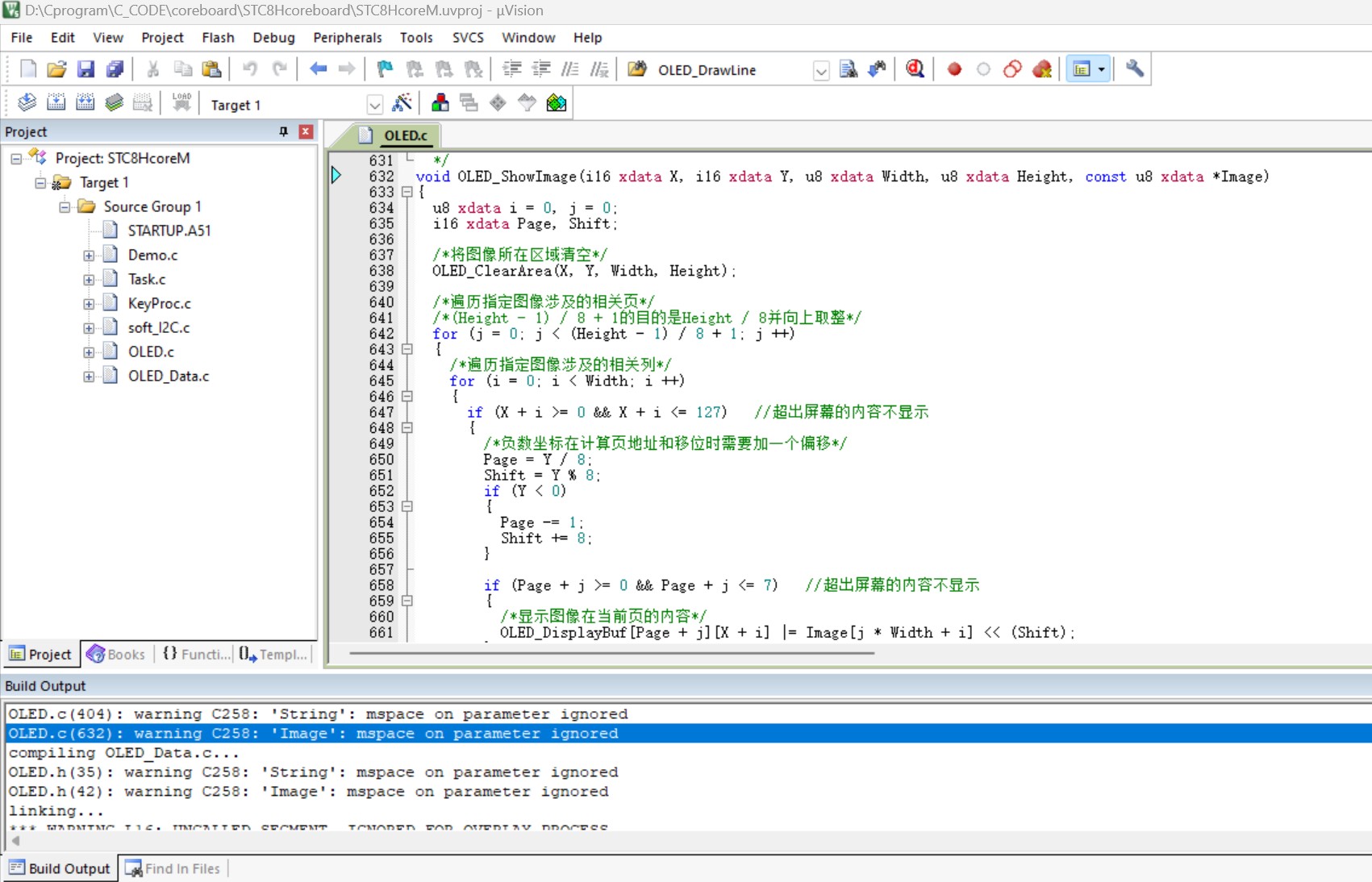The image size is (1372, 882).
Task: Fold the code block at line 633
Action: pyautogui.click(x=407, y=192)
